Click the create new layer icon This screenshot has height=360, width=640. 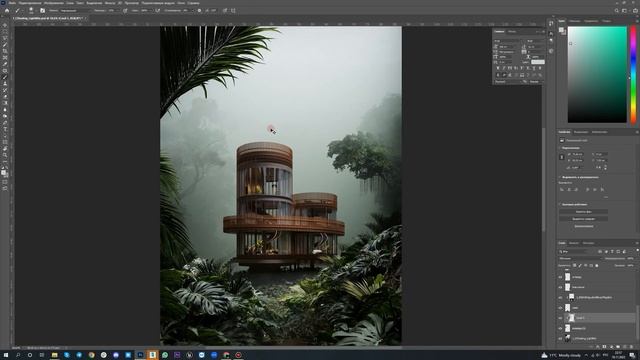(624, 347)
